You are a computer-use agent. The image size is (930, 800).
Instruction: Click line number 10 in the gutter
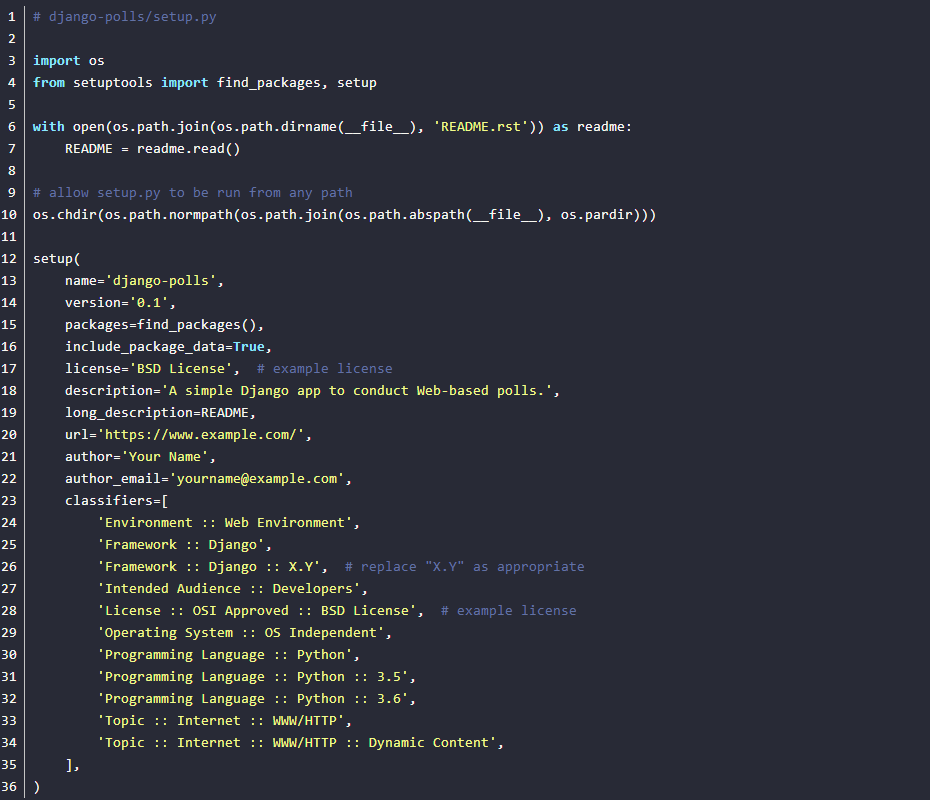pyautogui.click(x=9, y=215)
